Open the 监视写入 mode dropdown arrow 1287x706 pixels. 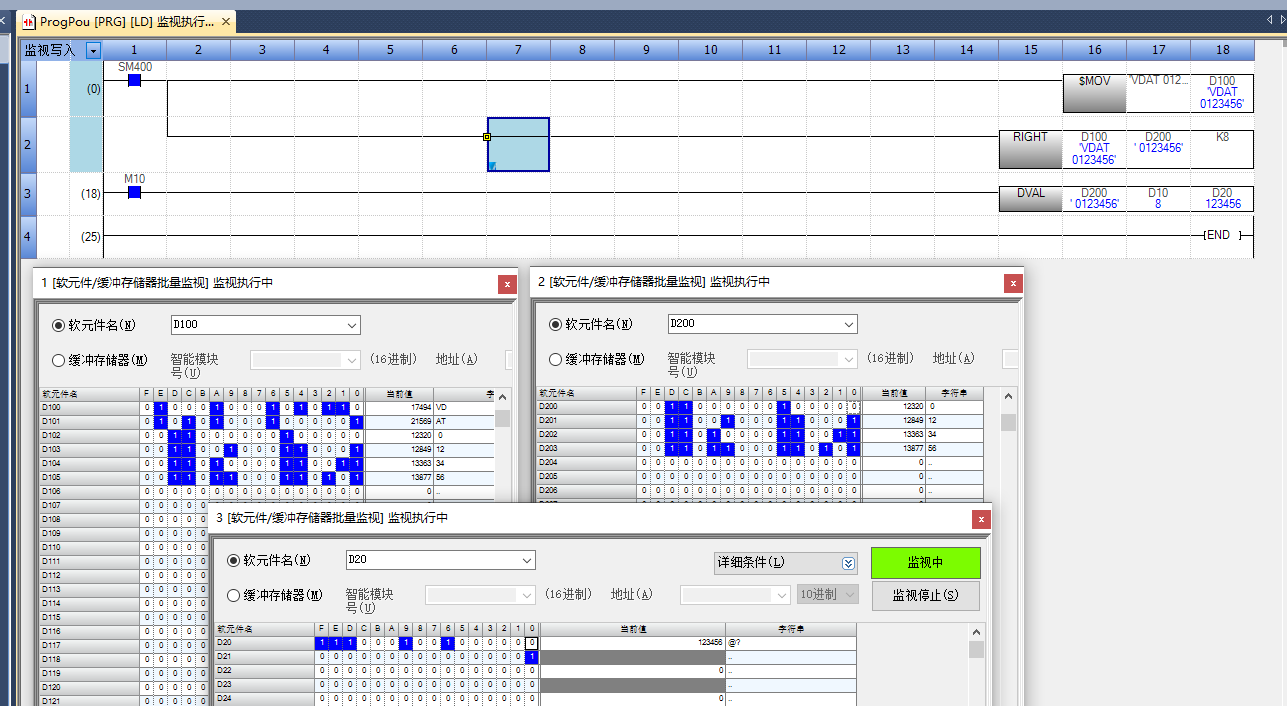point(93,50)
